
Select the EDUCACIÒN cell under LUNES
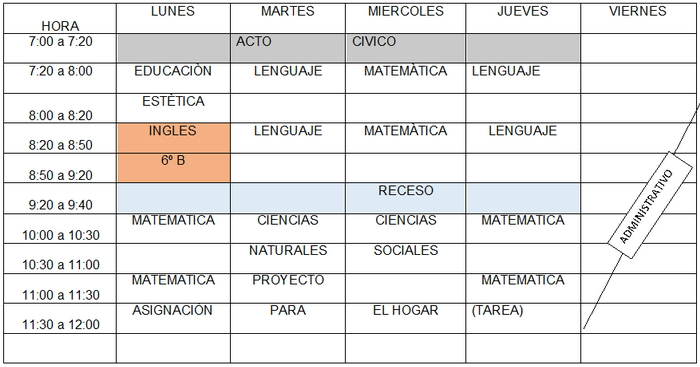point(174,78)
